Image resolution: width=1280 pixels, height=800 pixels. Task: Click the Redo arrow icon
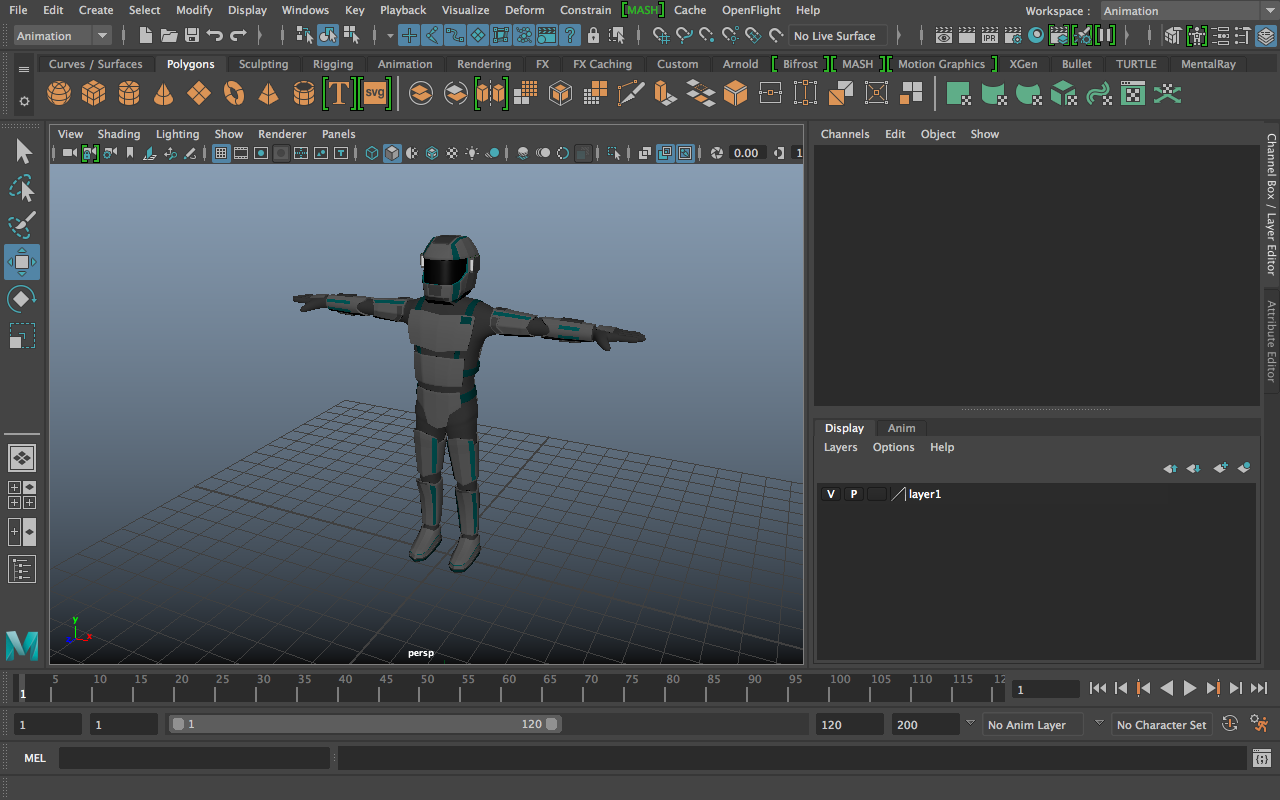click(238, 36)
